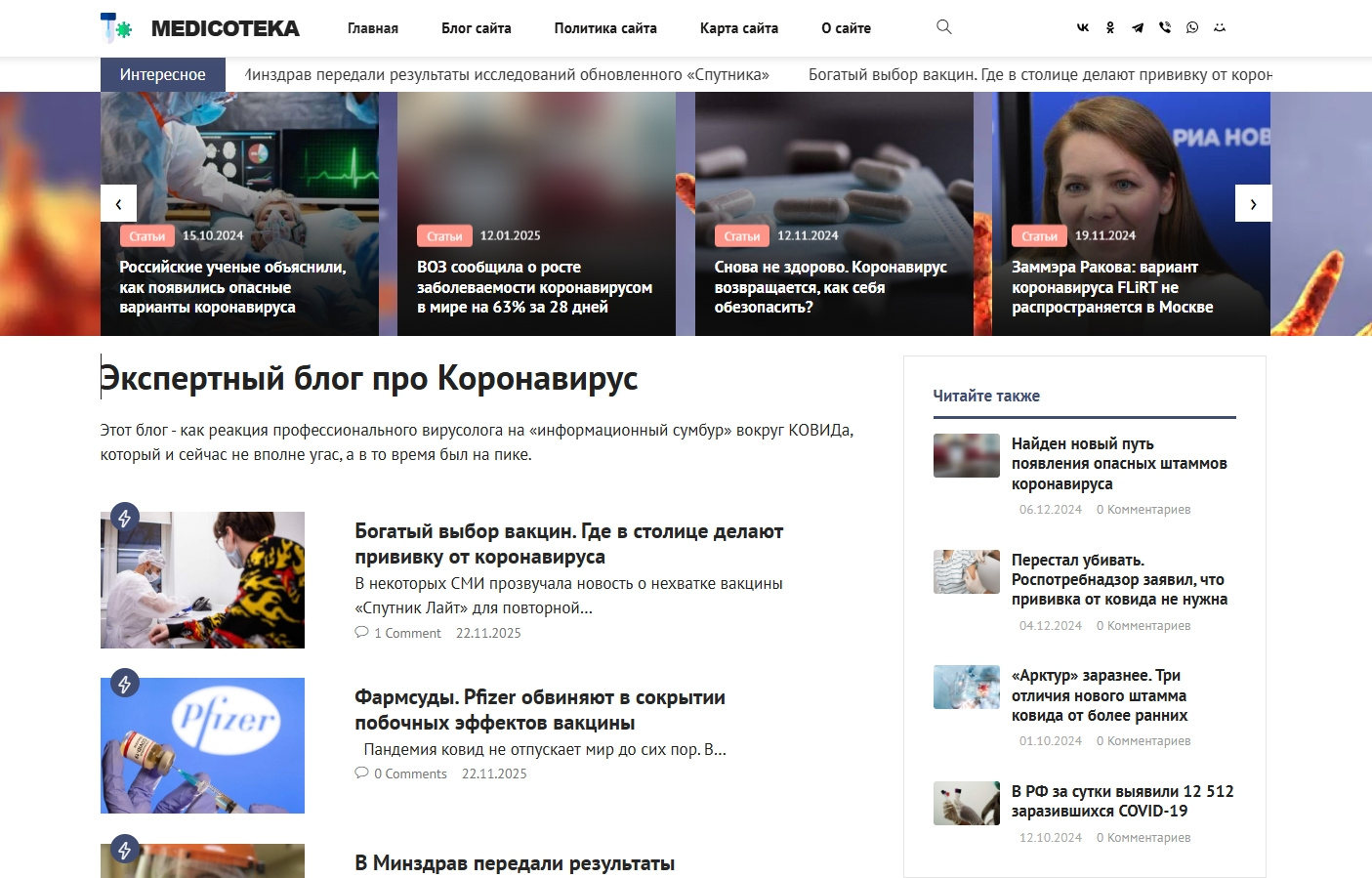
Task: Open the Политика сайта page
Action: coord(605,28)
